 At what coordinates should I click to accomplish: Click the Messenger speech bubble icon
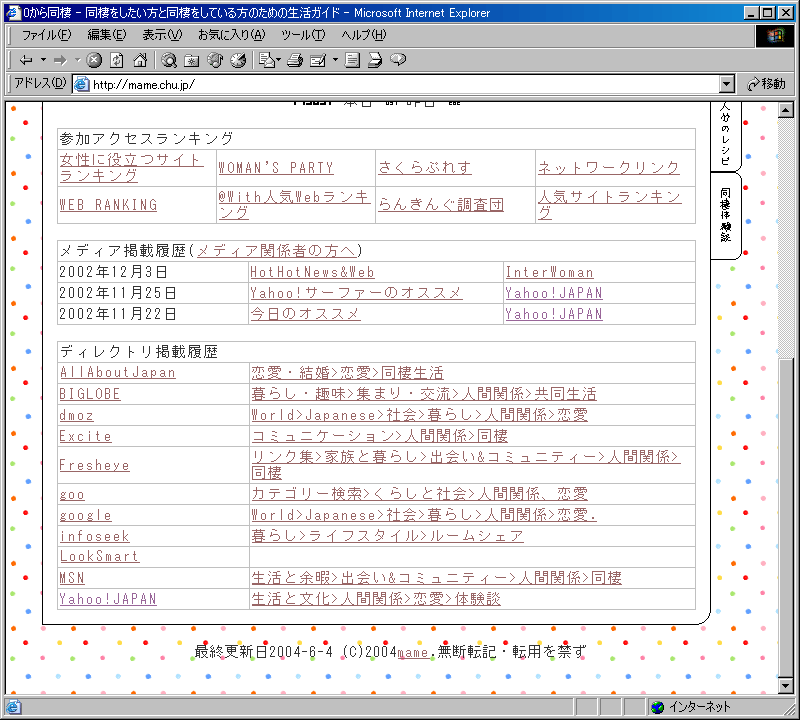point(398,60)
